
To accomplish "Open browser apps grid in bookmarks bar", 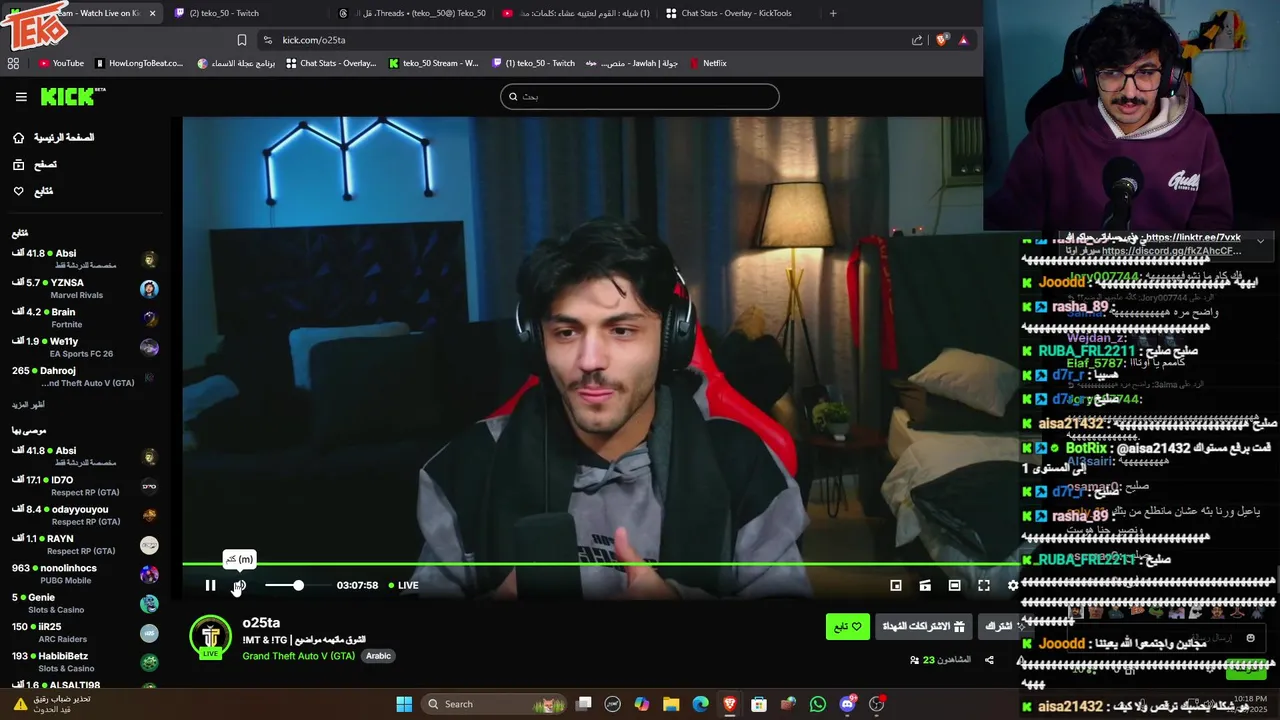I will [x=13, y=63].
